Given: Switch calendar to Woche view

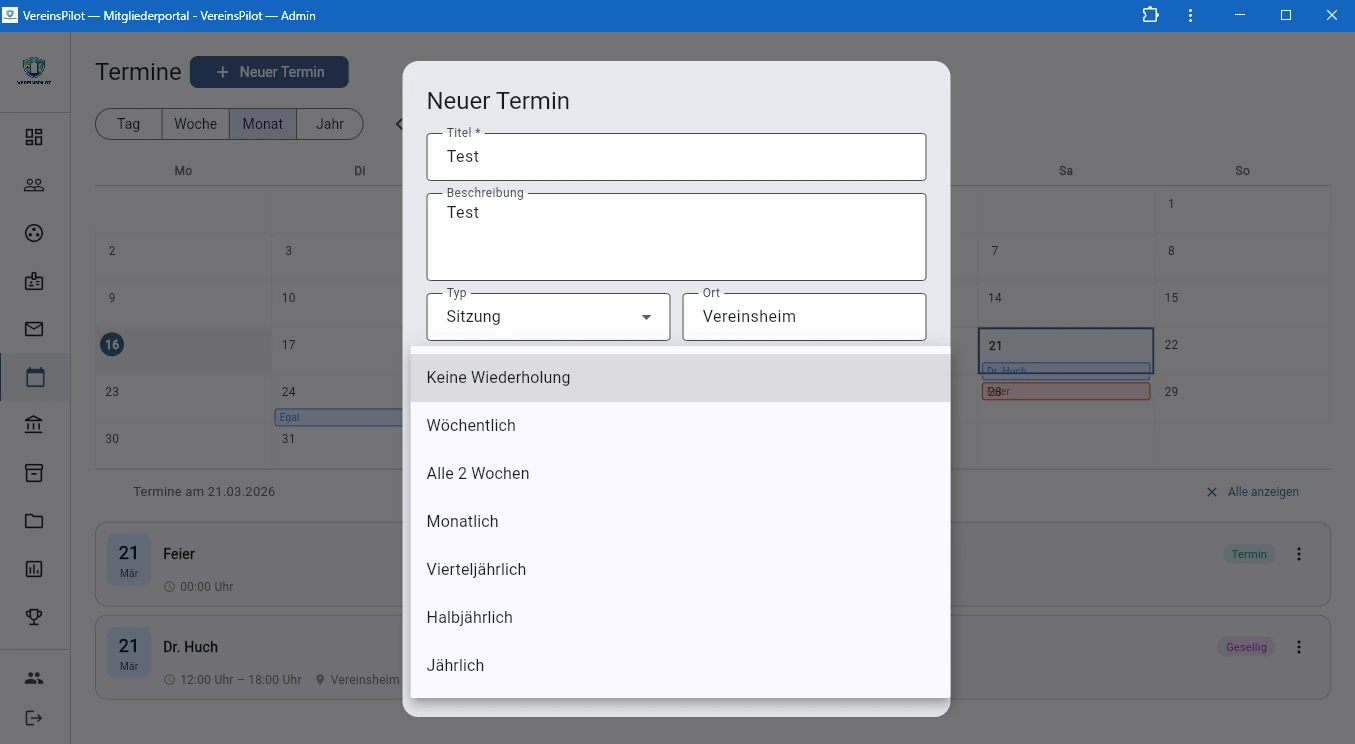Looking at the screenshot, I should [x=195, y=124].
